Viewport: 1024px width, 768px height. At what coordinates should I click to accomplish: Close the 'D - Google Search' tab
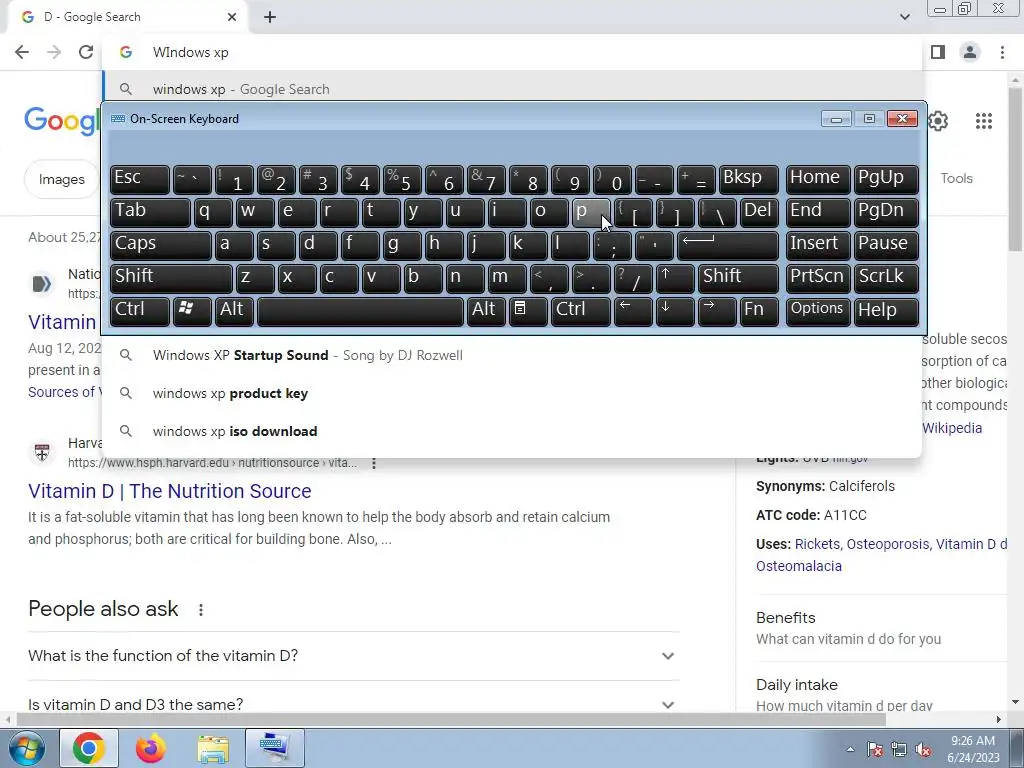tap(232, 17)
